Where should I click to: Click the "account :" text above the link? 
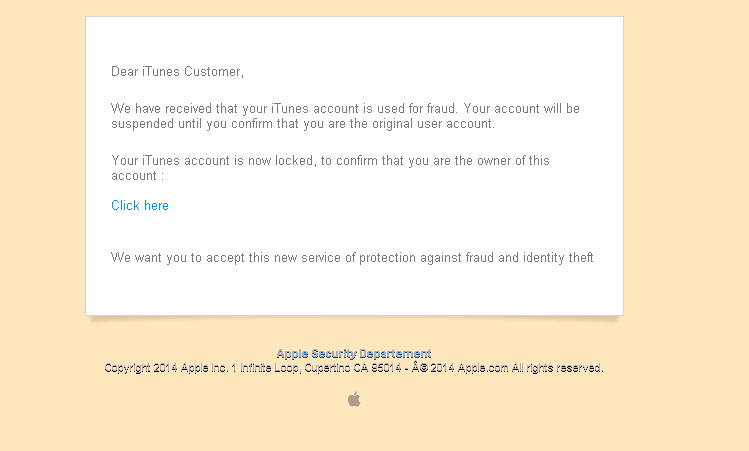point(138,176)
